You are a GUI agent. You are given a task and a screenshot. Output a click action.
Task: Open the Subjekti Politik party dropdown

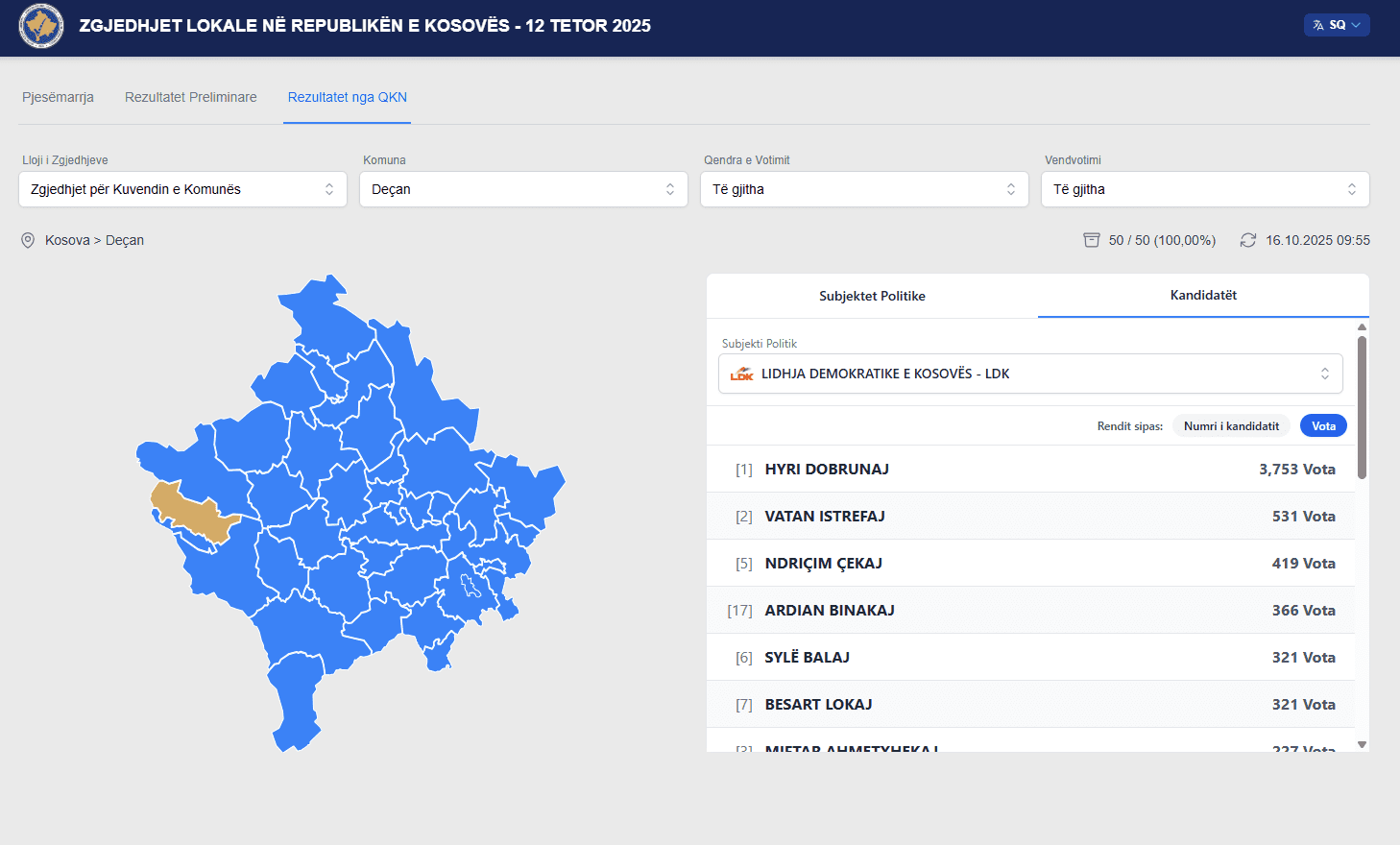(1029, 374)
